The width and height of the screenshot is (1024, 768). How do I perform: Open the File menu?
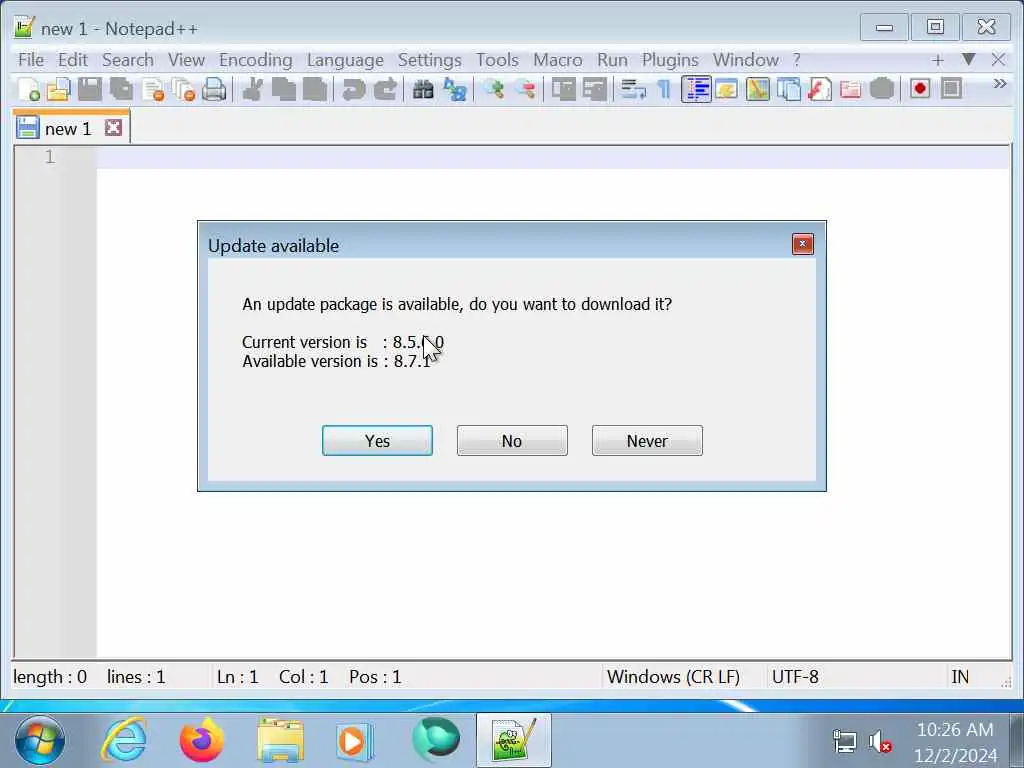31,60
